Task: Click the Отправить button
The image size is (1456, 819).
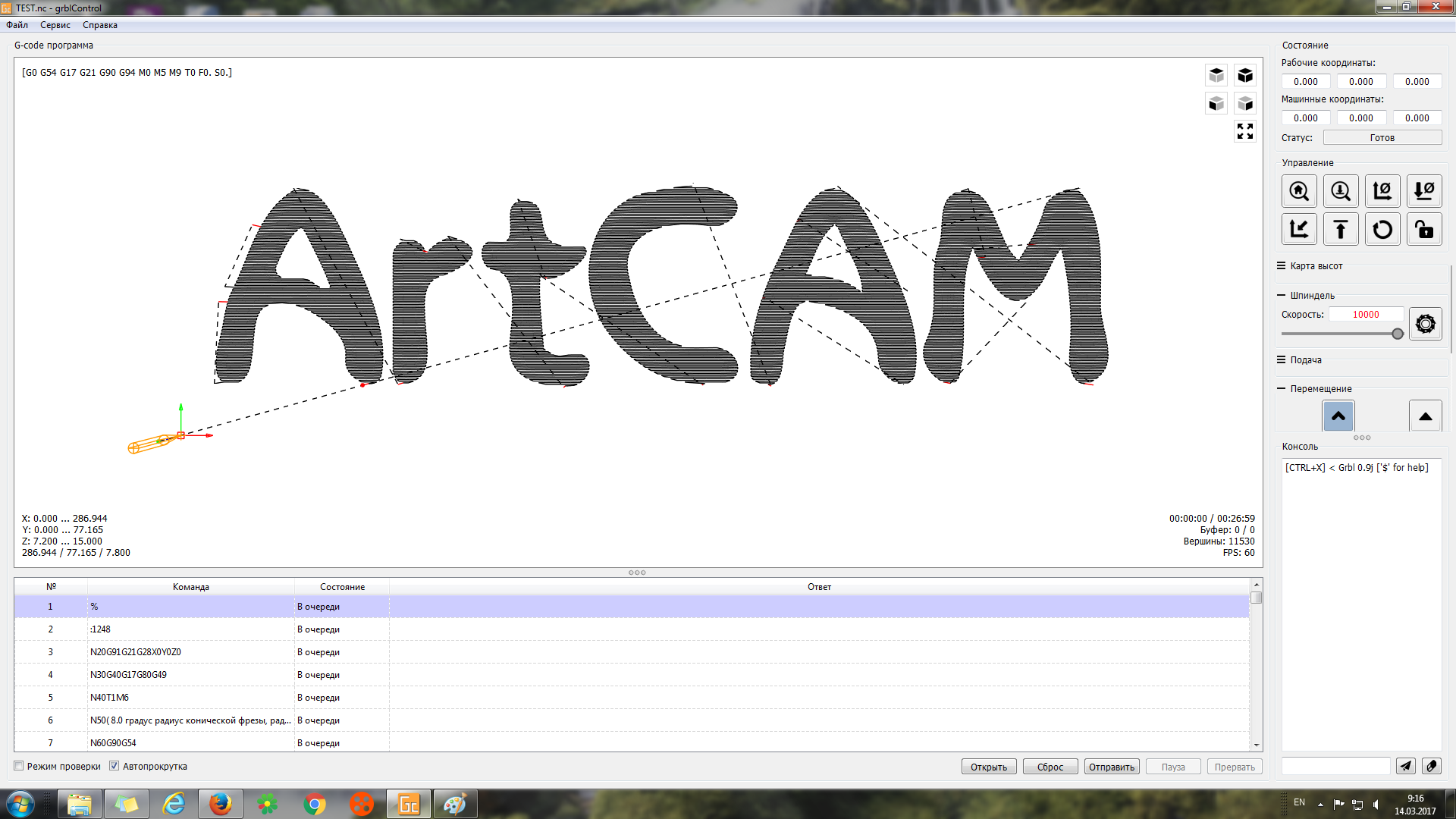Action: tap(1111, 767)
